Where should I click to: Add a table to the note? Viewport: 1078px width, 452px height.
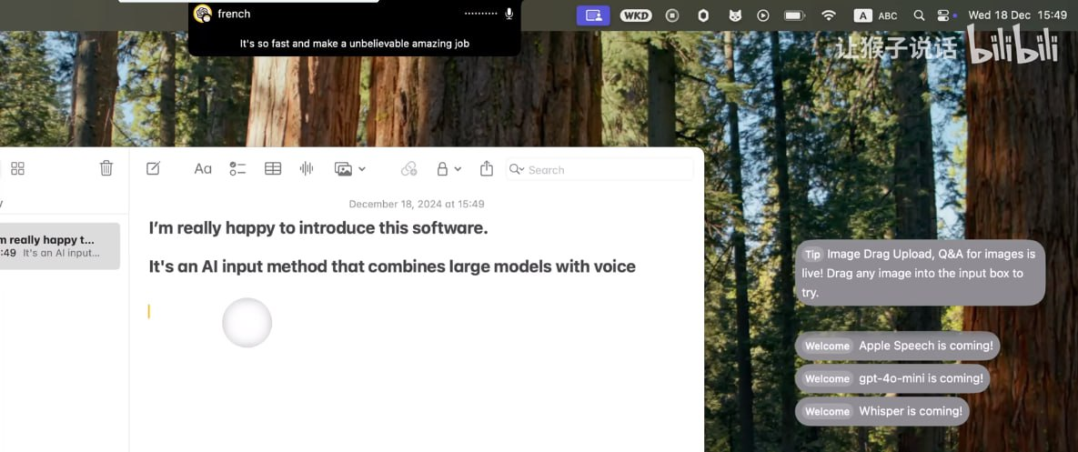tap(272, 169)
